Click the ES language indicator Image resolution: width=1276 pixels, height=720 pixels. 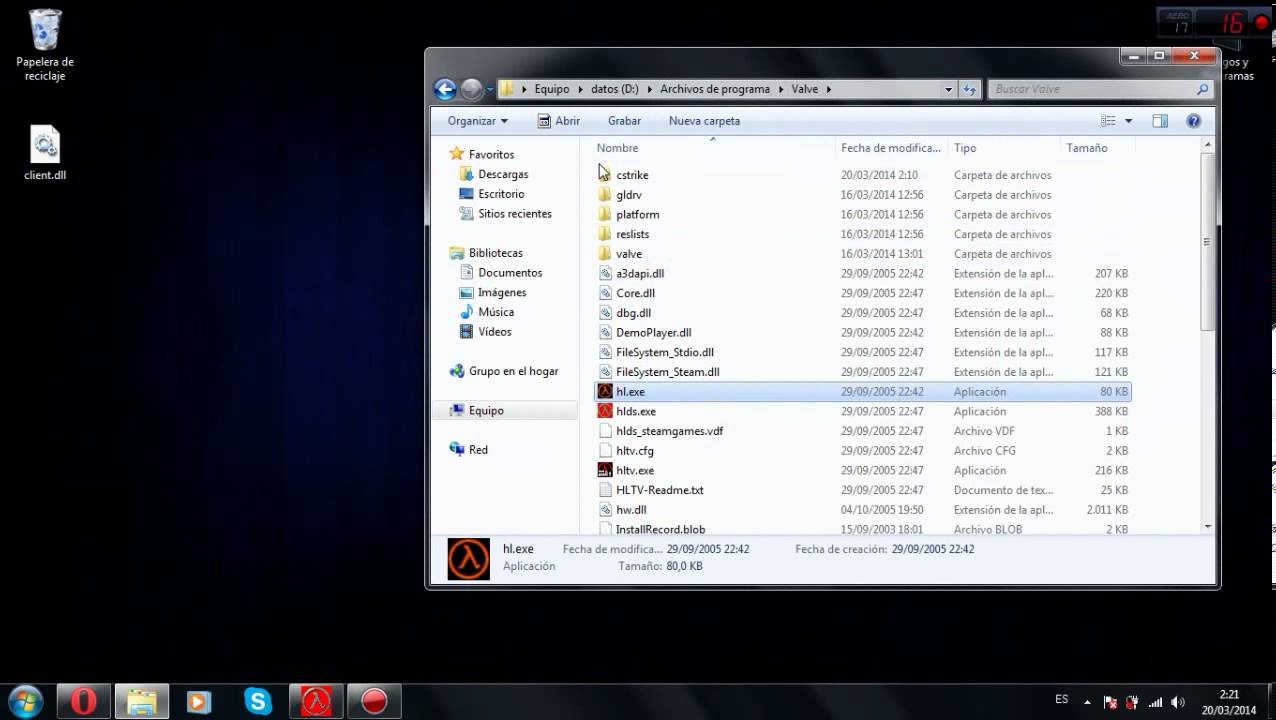[x=1061, y=699]
